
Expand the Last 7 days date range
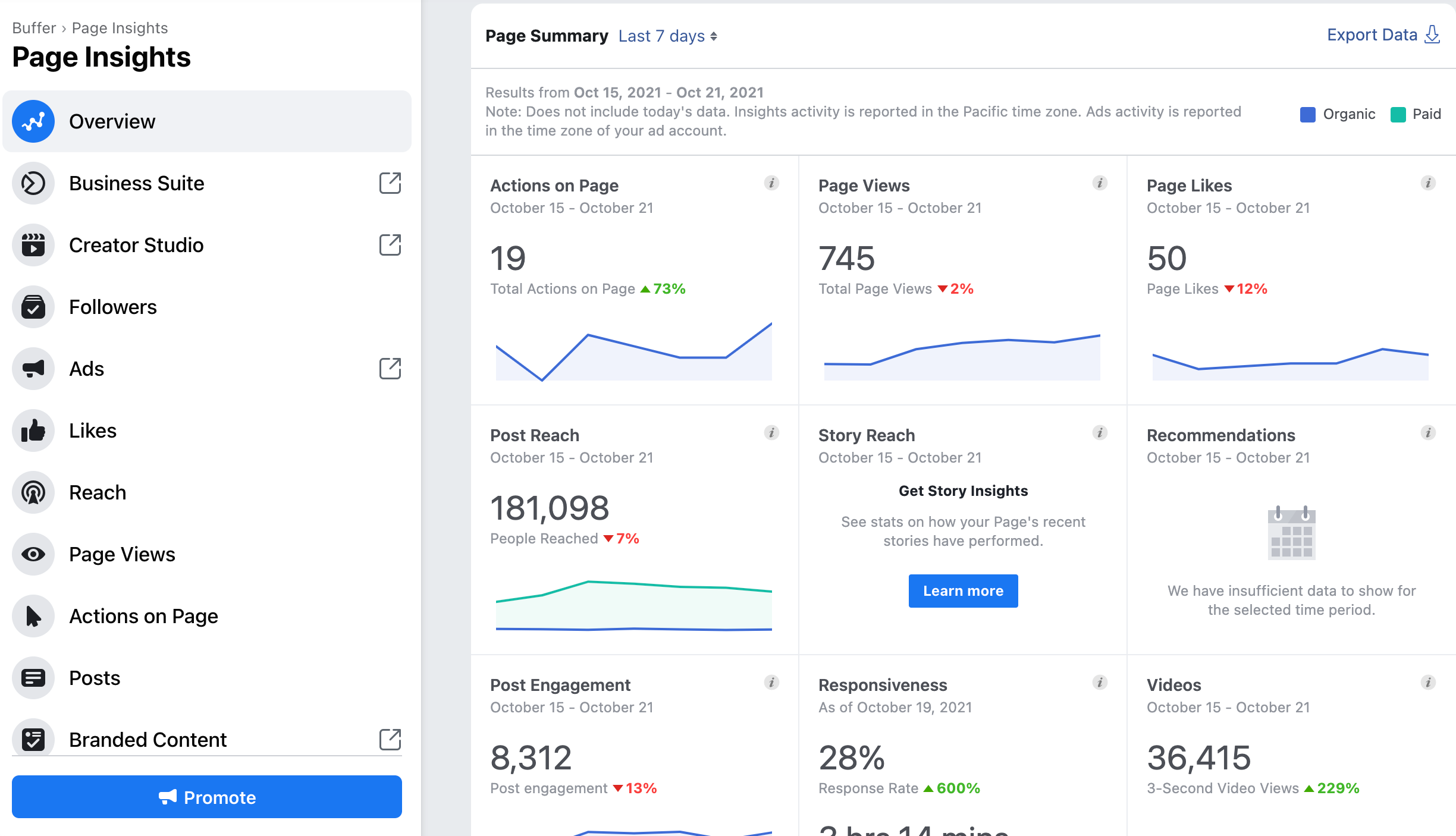tap(665, 36)
